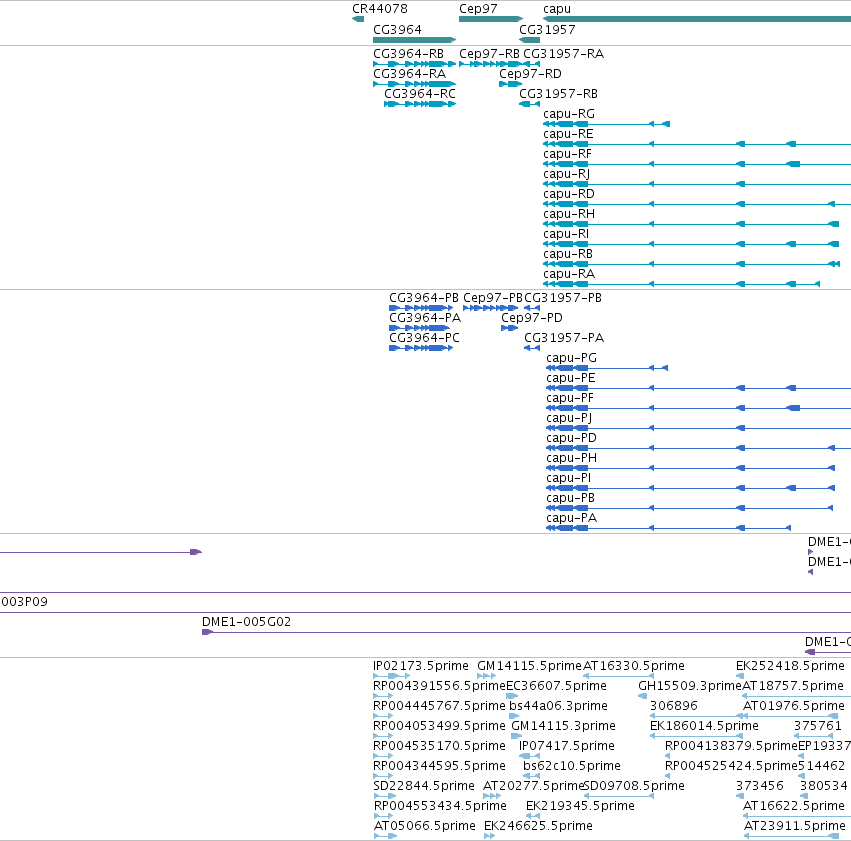The image size is (851, 841).
Task: Select polypeptide Cep97-PD
Action: pyautogui.click(x=509, y=328)
